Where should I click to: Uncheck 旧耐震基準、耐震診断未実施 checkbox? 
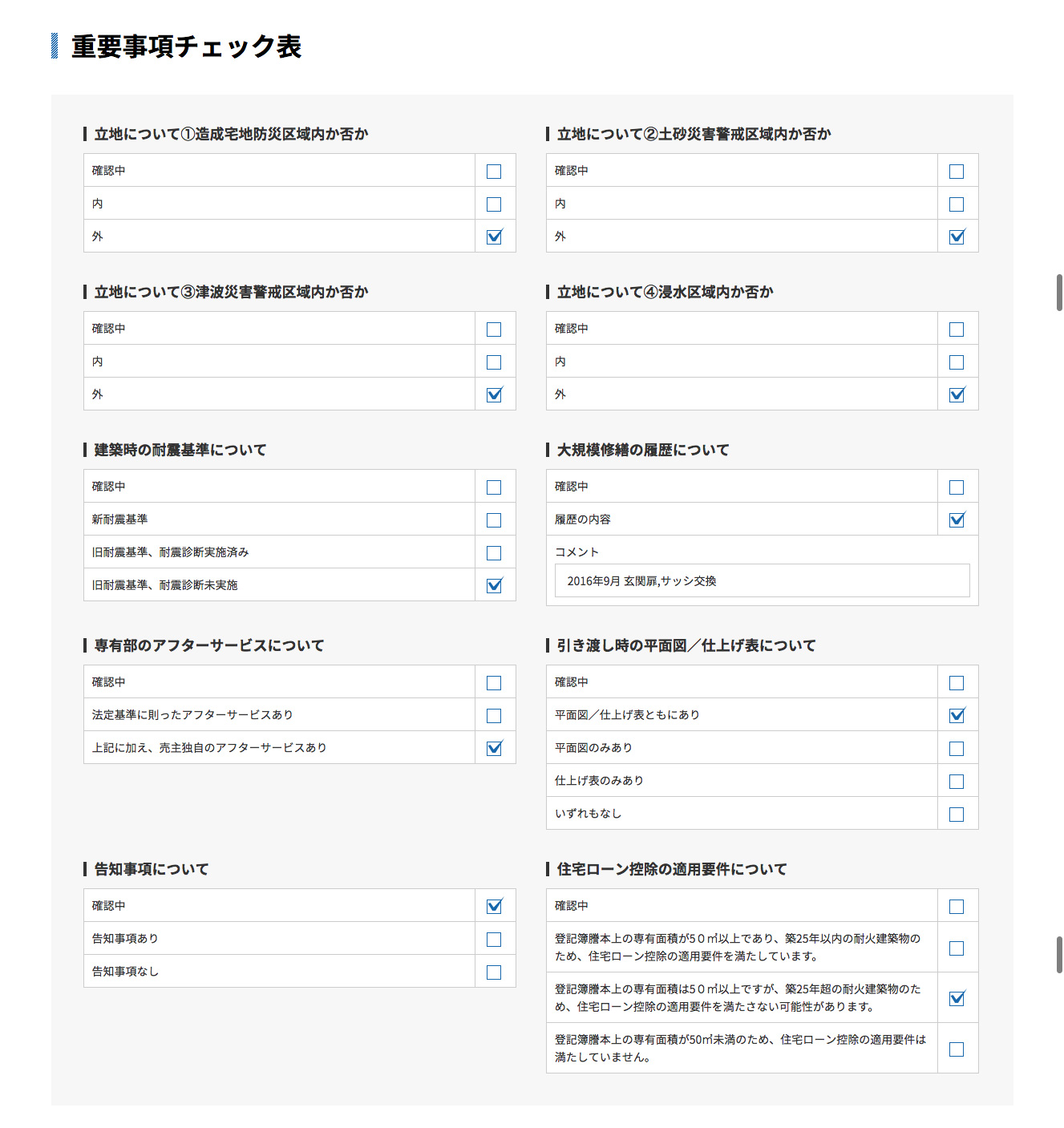pos(494,586)
